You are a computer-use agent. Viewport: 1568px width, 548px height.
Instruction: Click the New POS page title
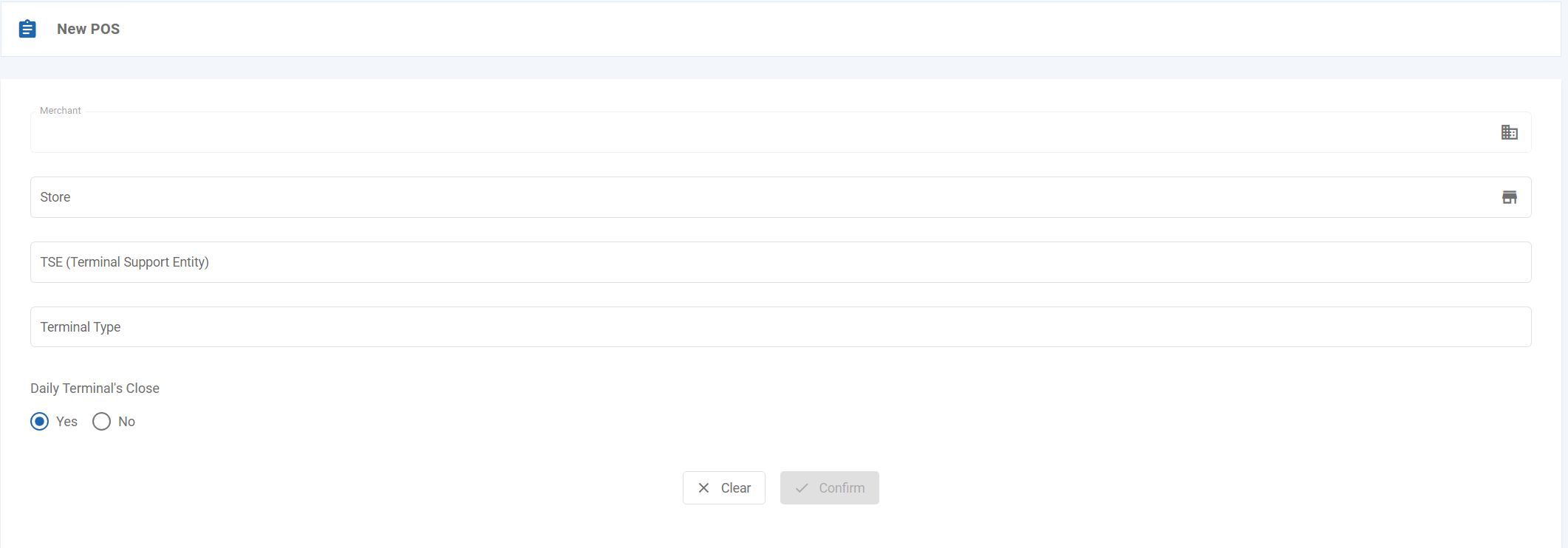click(x=88, y=29)
